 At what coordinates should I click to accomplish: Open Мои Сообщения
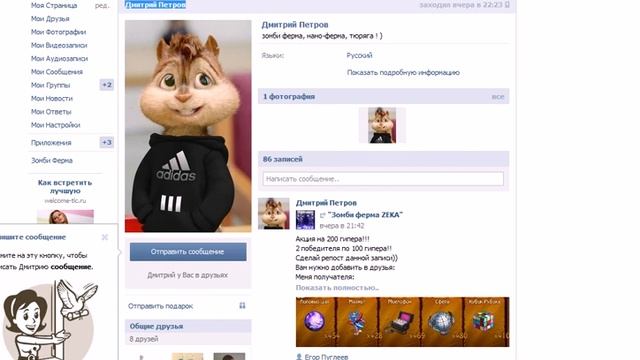pos(57,72)
